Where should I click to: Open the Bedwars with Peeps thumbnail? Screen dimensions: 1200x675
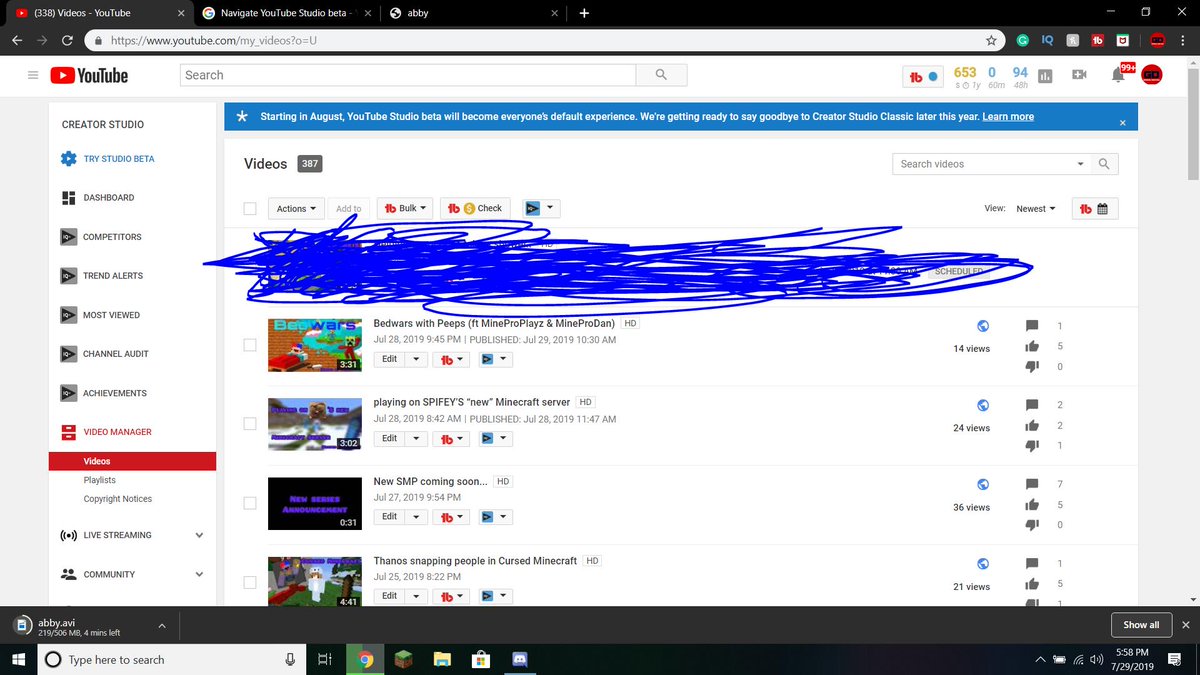314,345
